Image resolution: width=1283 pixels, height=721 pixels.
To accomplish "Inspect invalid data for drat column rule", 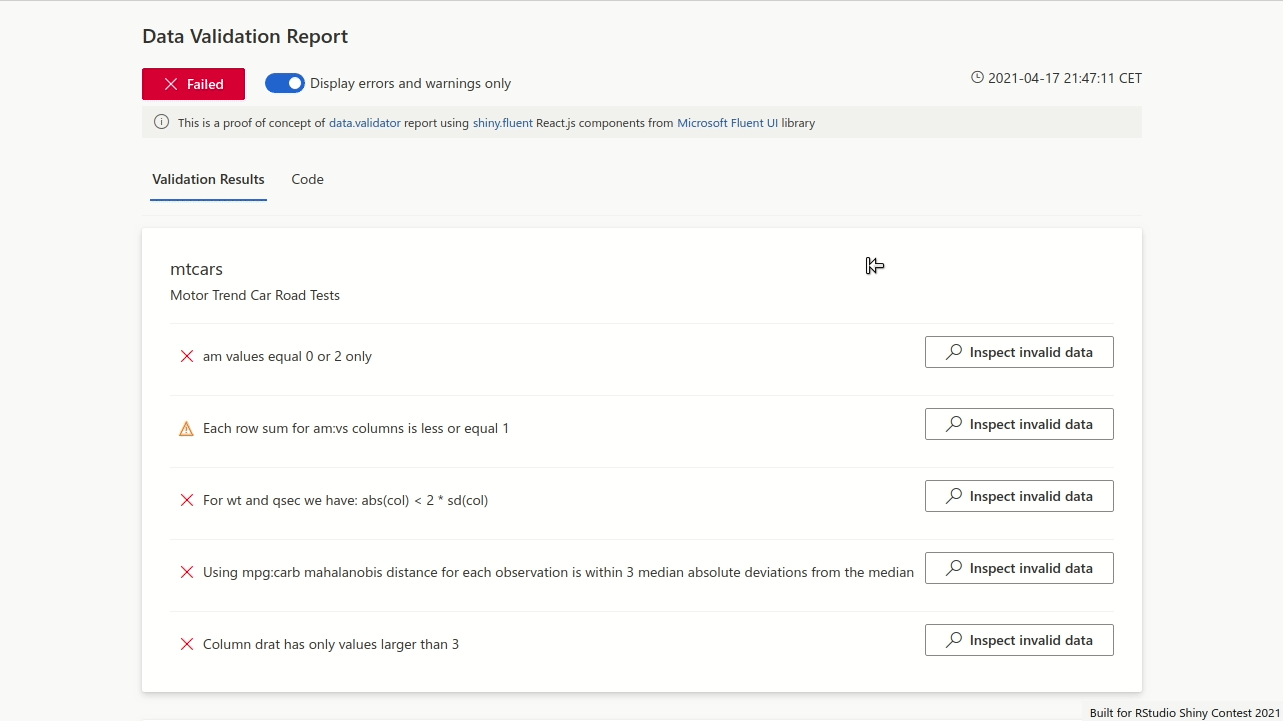I will 1019,640.
